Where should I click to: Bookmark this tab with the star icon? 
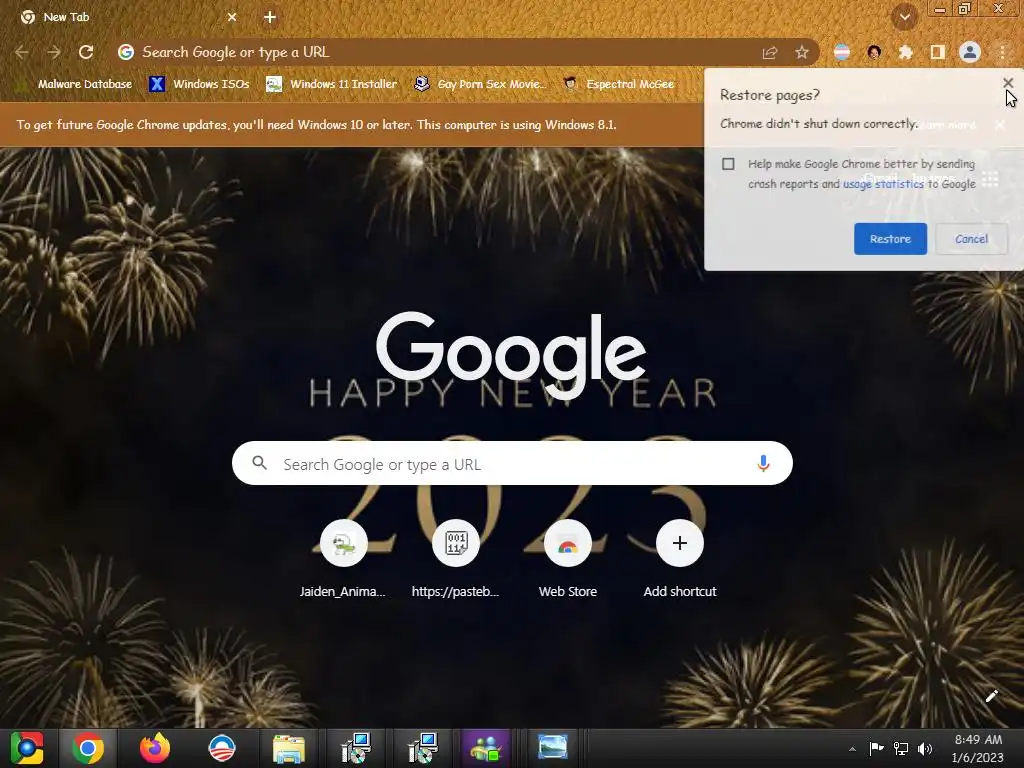(x=802, y=52)
